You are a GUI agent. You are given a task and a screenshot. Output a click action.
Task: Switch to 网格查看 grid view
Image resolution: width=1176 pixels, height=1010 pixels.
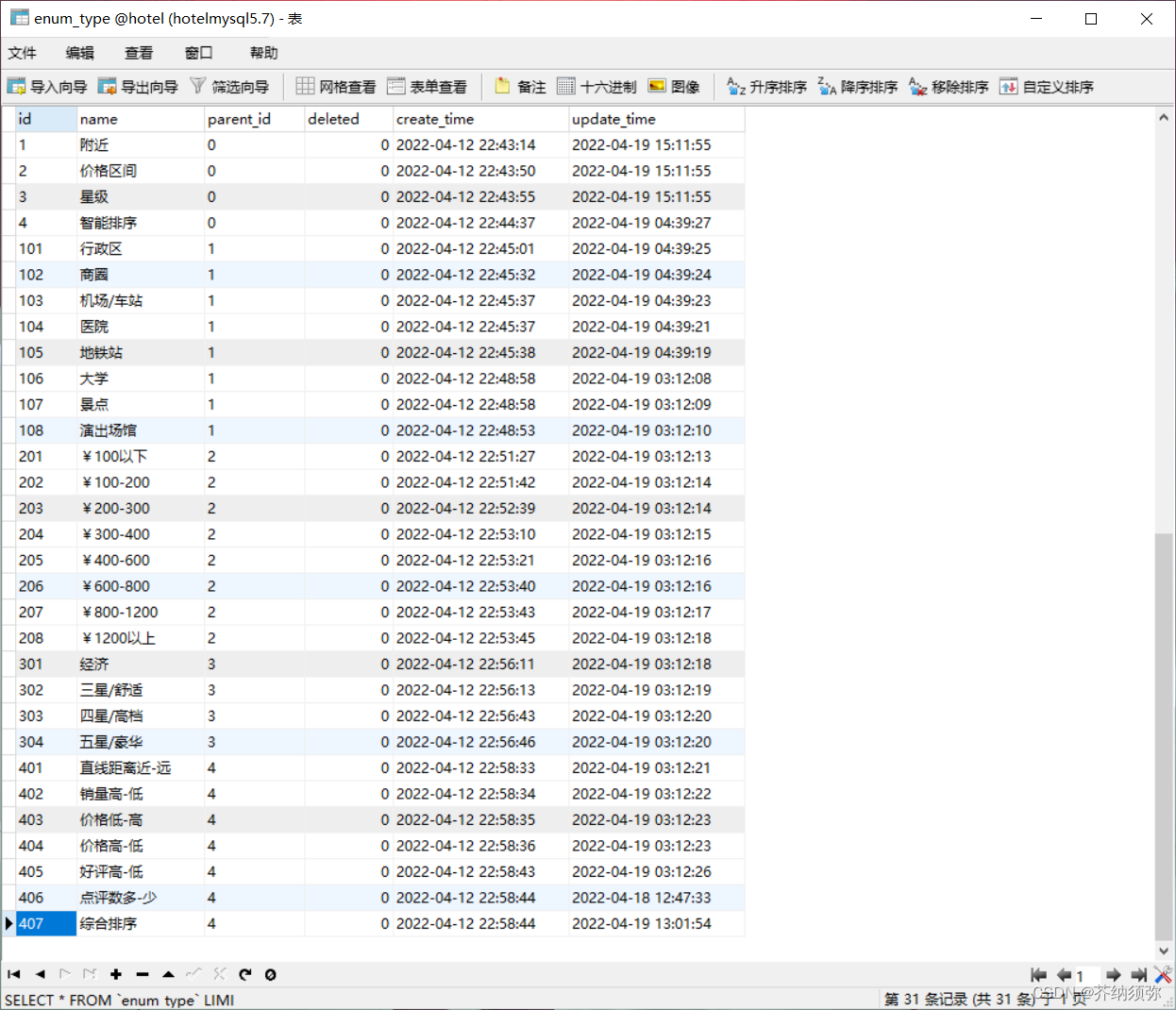tap(336, 87)
